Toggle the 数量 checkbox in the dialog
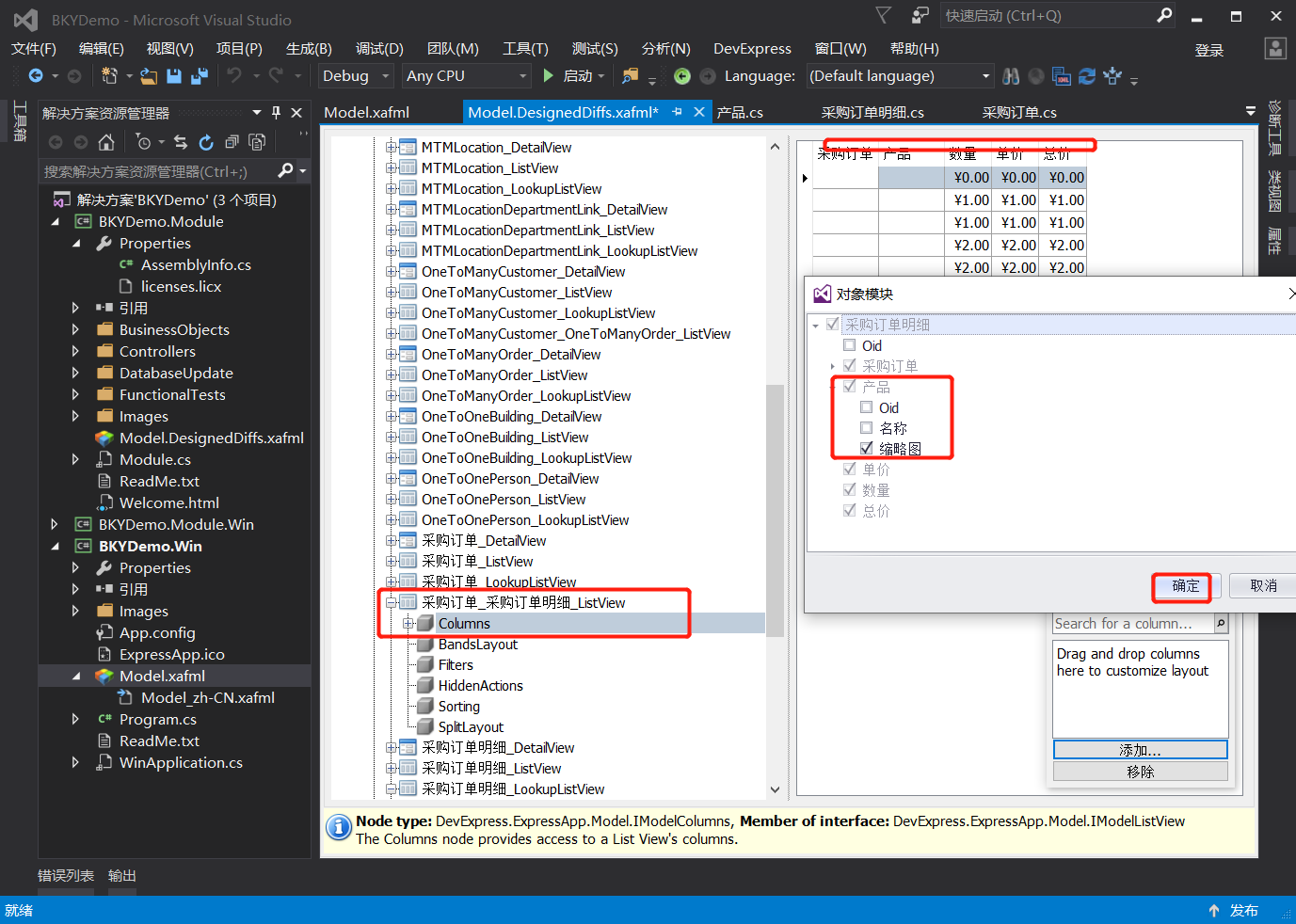The width and height of the screenshot is (1296, 924). [x=850, y=490]
